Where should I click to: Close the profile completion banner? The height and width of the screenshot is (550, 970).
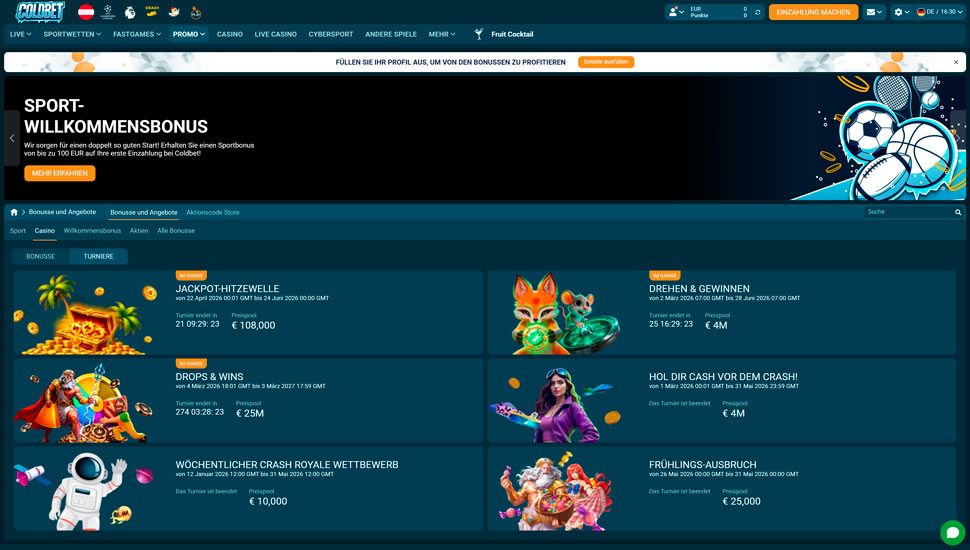click(x=956, y=62)
